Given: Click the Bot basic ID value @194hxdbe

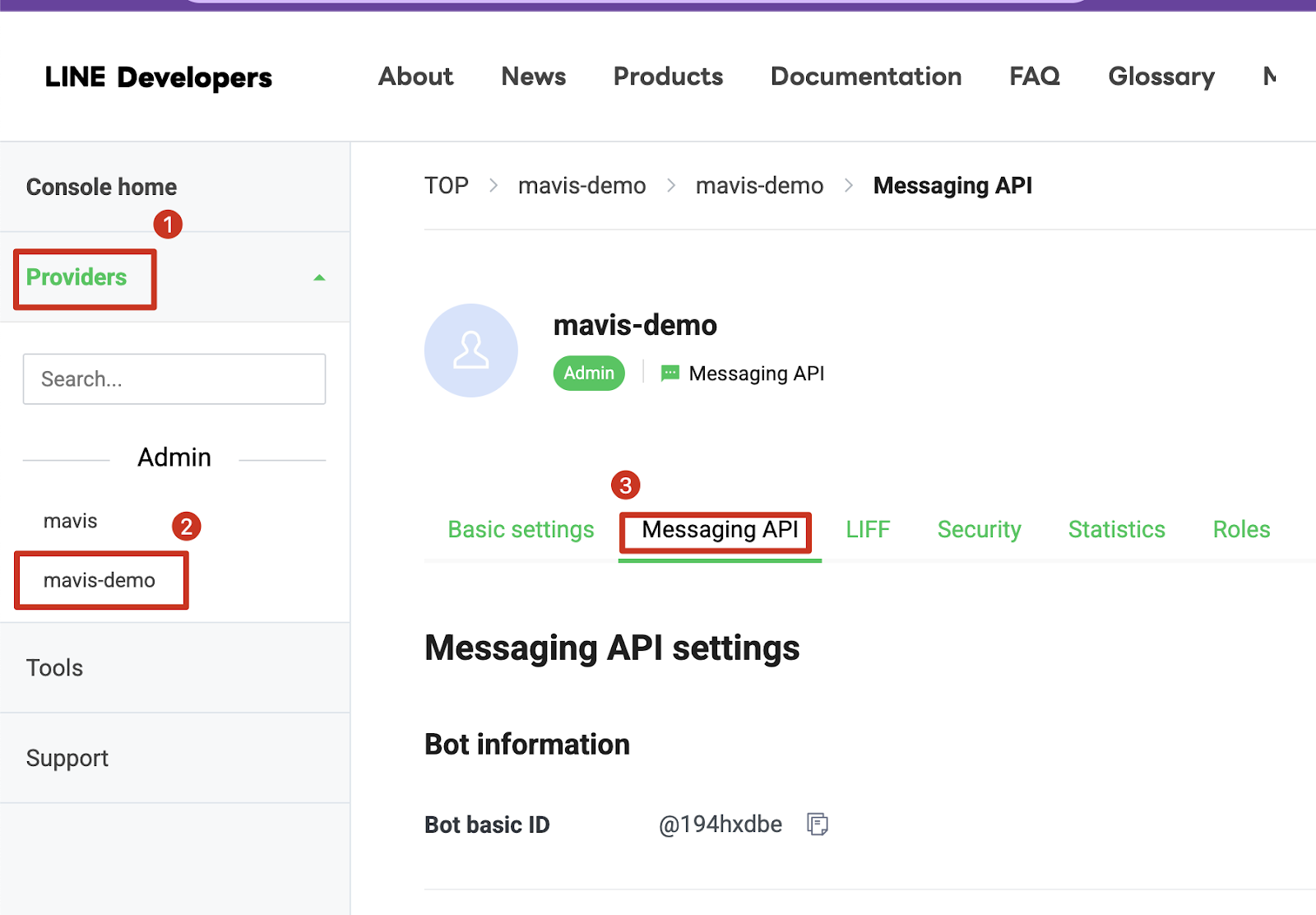Looking at the screenshot, I should pos(721,824).
